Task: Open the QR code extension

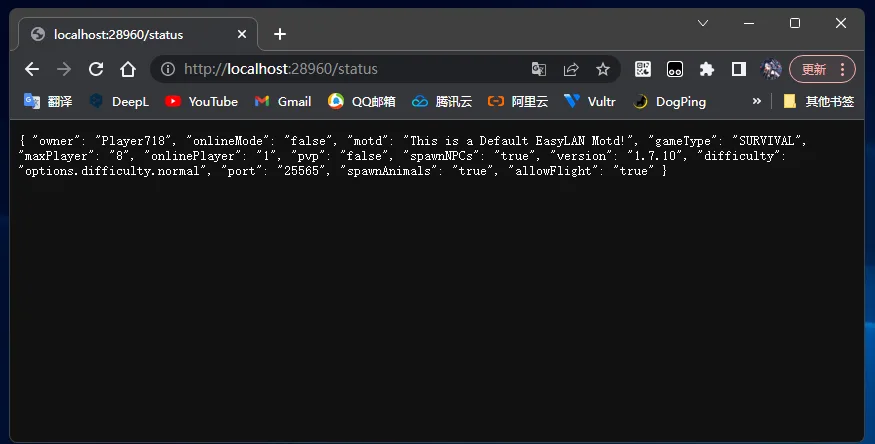Action: point(644,69)
